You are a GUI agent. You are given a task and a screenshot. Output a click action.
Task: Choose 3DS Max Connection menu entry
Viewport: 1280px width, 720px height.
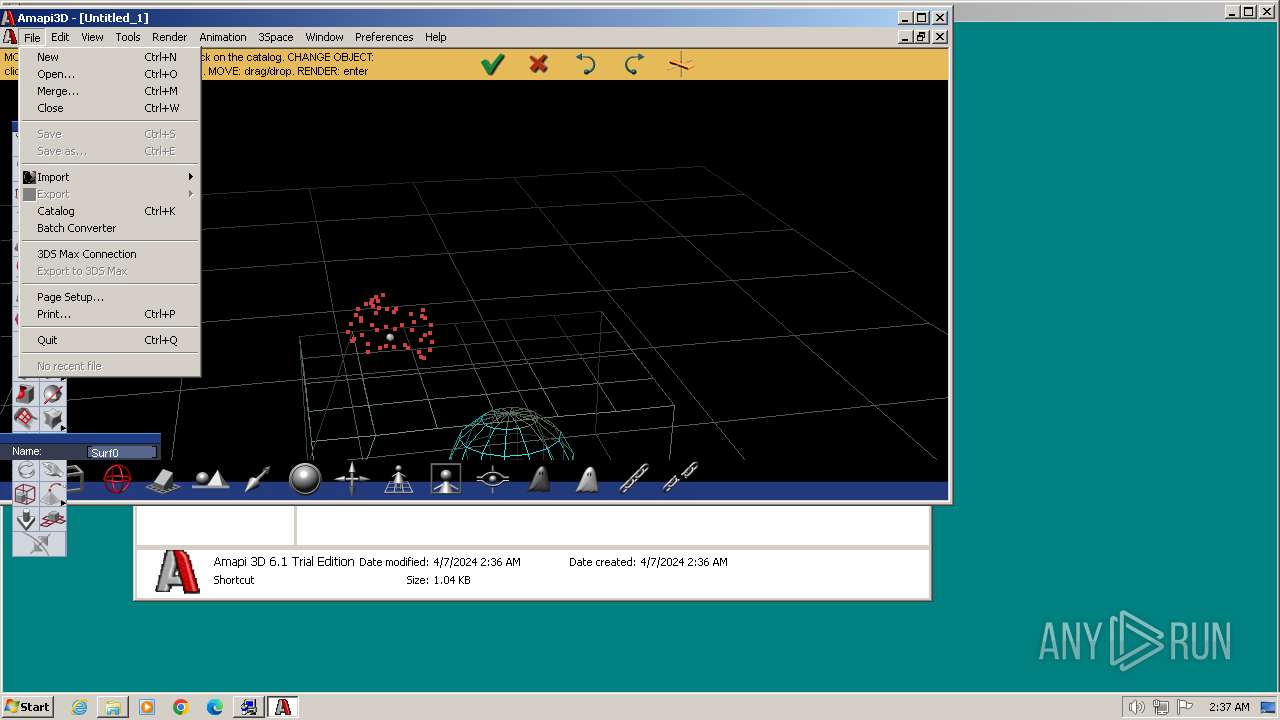pyautogui.click(x=110, y=254)
